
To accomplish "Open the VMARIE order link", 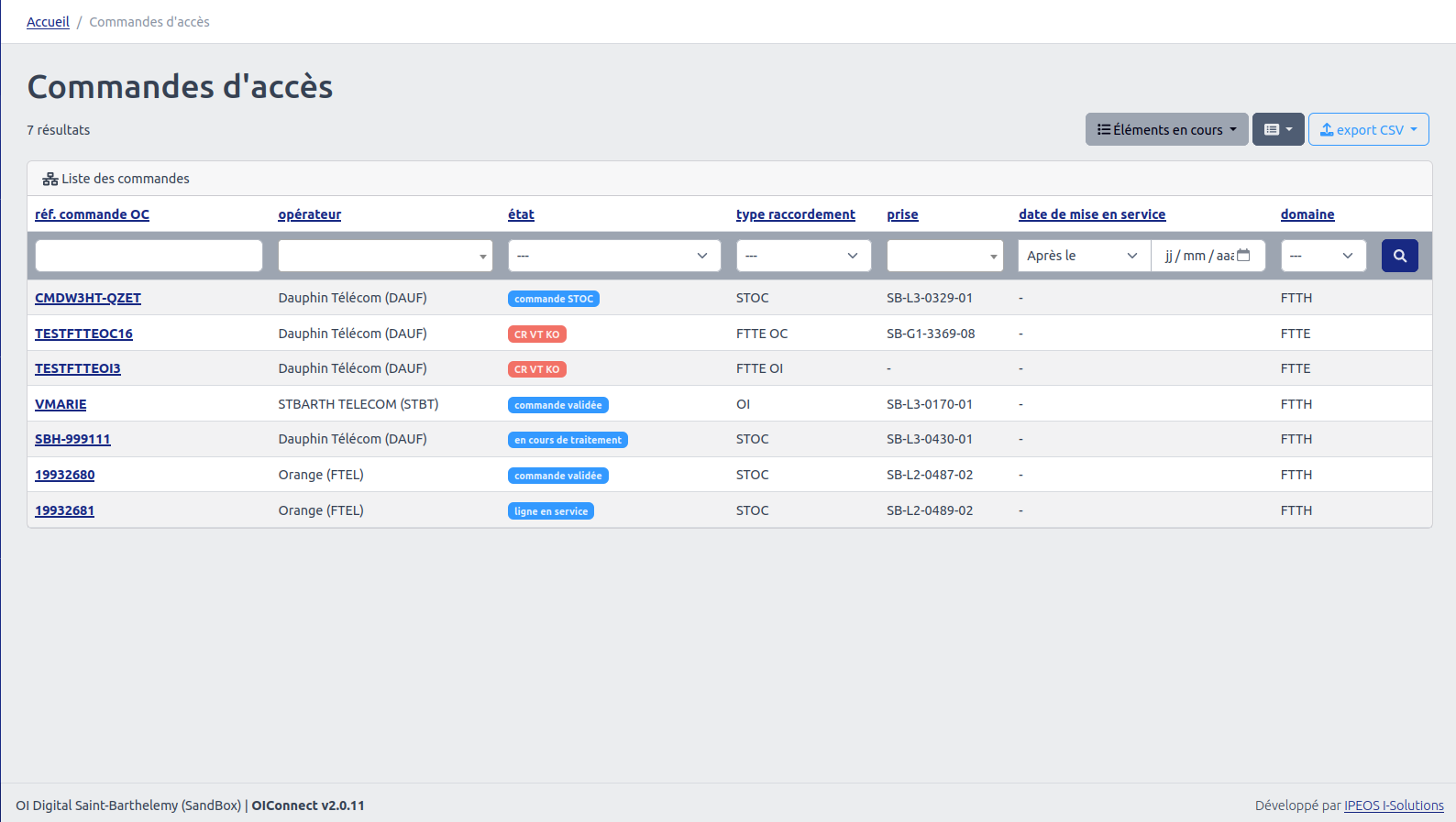I will click(x=61, y=404).
